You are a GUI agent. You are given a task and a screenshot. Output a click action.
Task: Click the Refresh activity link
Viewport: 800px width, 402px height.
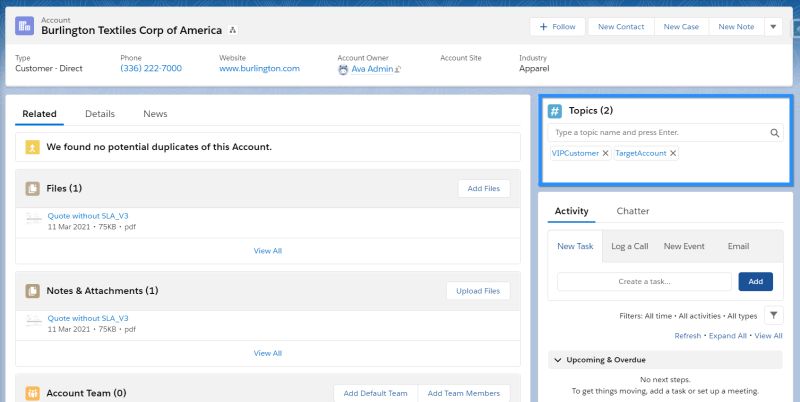tap(688, 336)
